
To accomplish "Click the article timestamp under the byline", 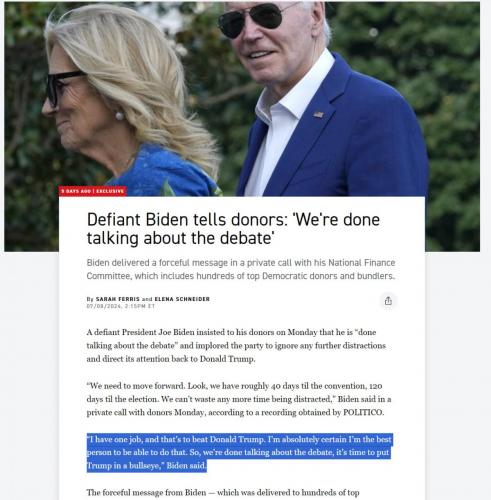I will click(121, 306).
